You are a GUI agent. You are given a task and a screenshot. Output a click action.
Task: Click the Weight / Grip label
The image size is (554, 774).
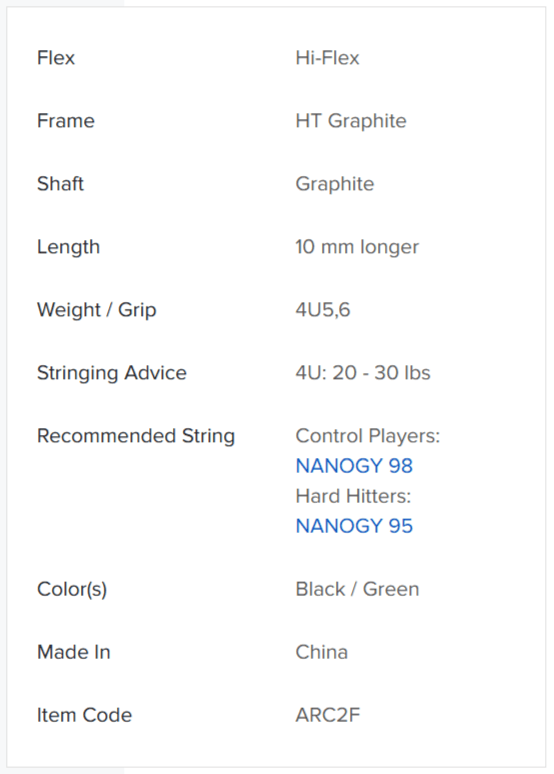point(97,310)
